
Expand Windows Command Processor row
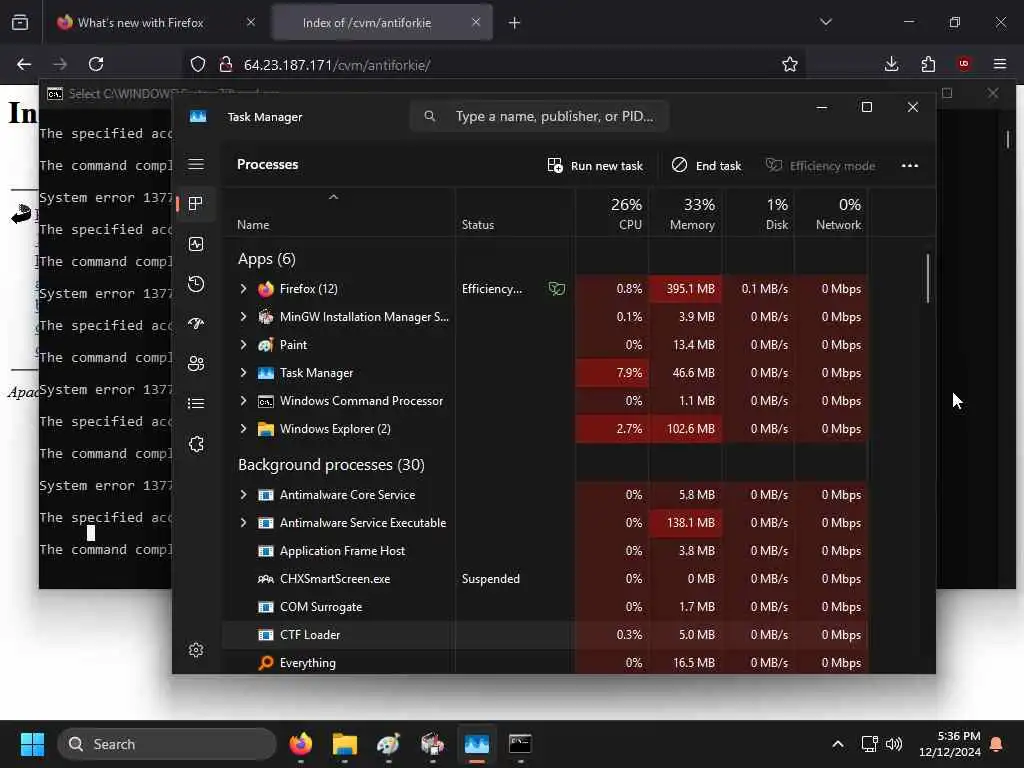(x=244, y=401)
